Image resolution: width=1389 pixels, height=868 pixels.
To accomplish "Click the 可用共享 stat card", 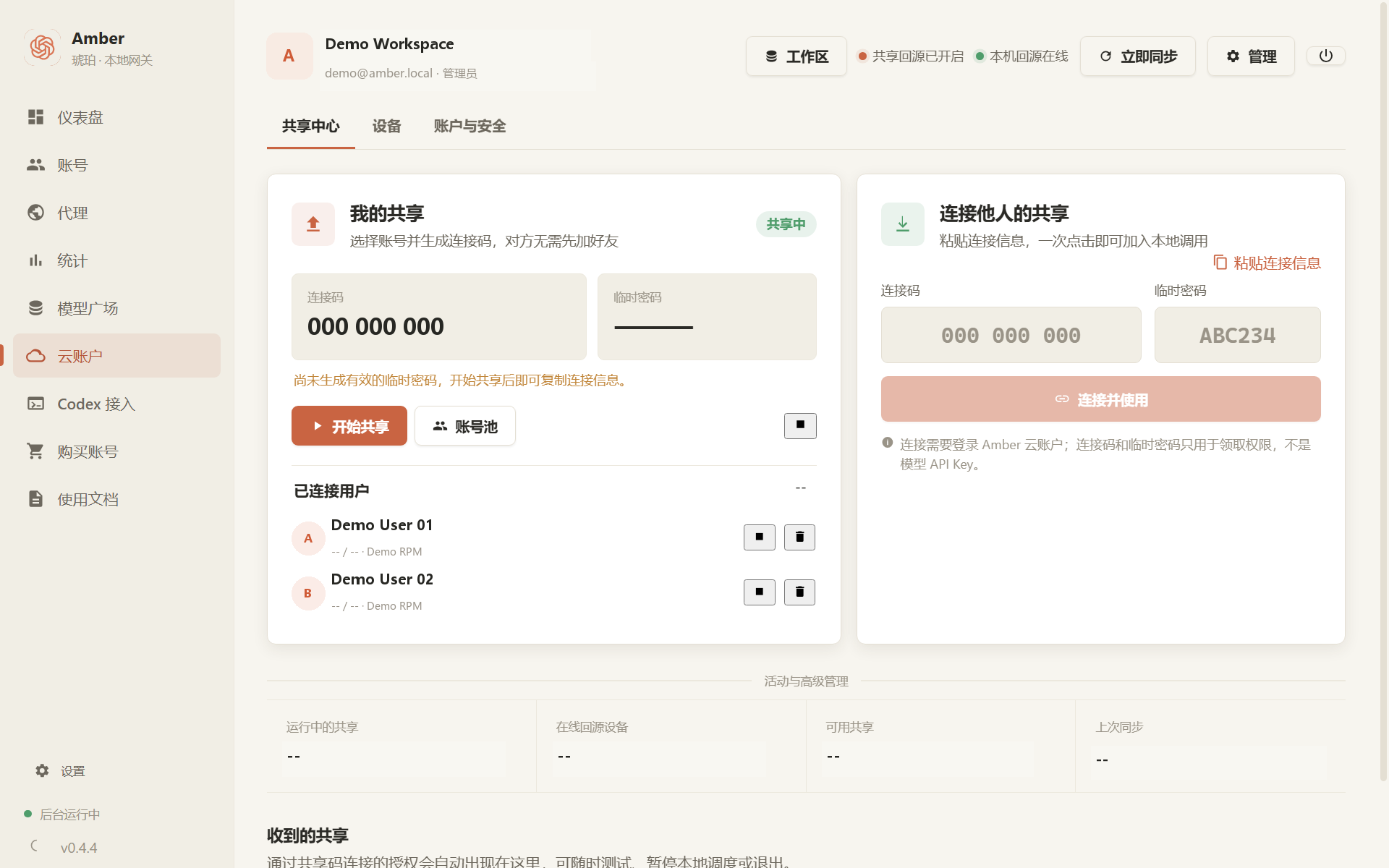I will (x=940, y=746).
